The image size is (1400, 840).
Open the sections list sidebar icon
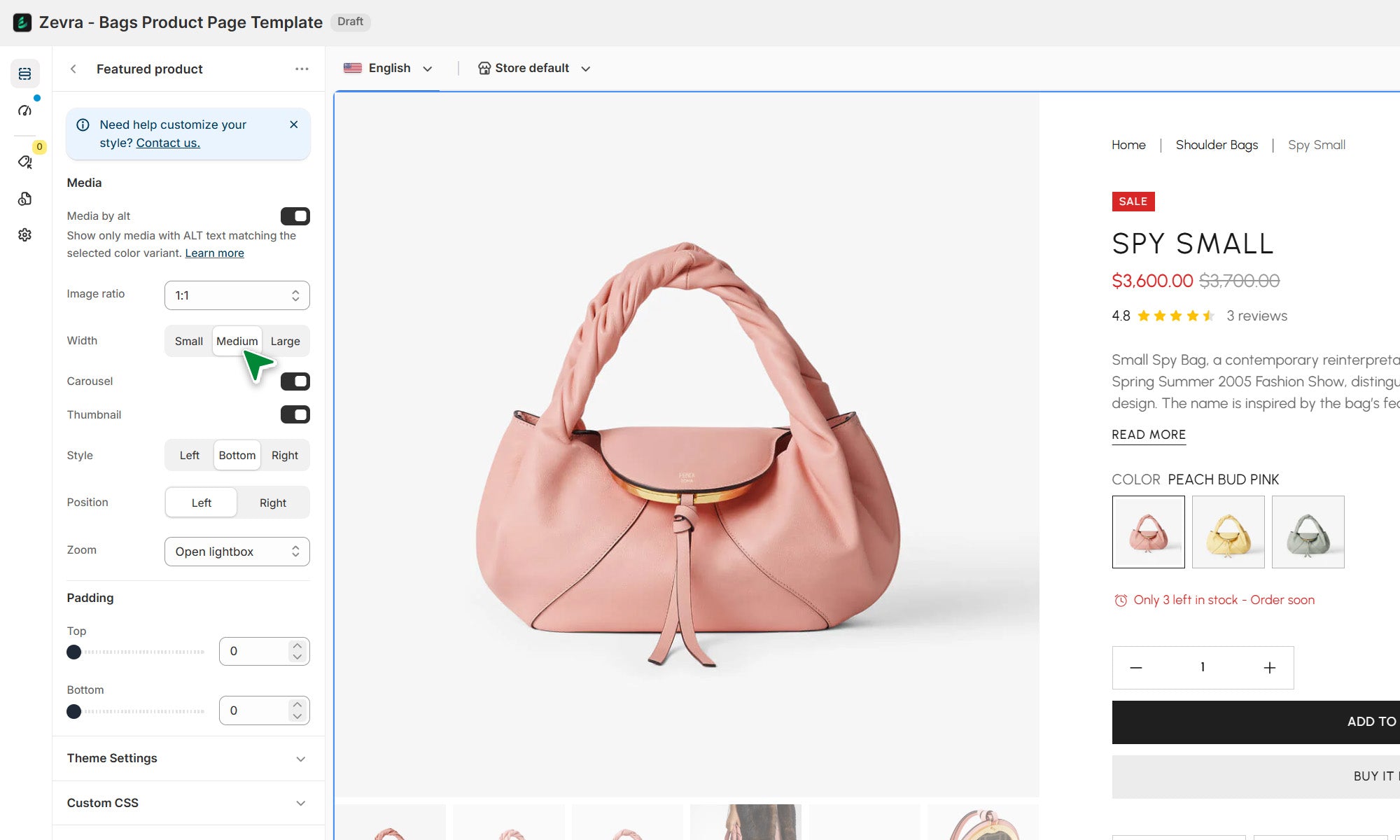[24, 73]
